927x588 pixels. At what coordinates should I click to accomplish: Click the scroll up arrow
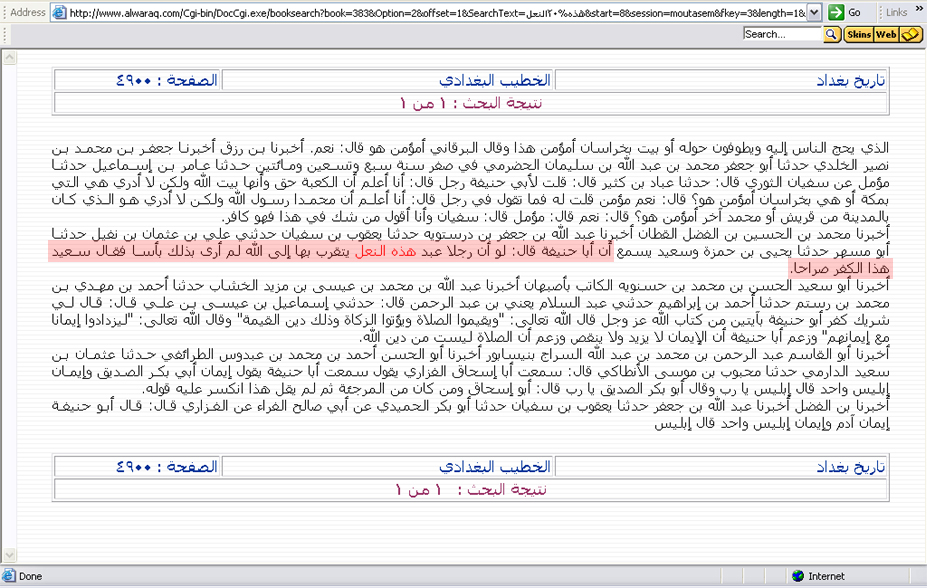[9, 57]
